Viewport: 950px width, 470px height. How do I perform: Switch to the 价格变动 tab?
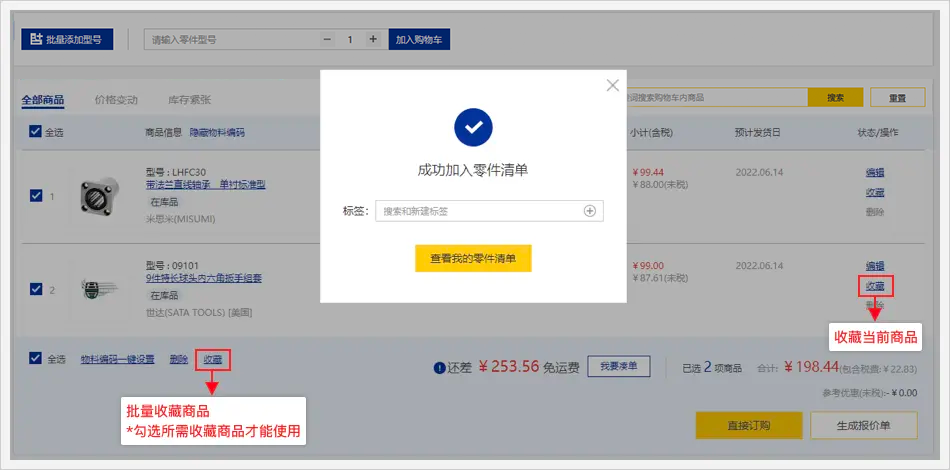point(116,100)
